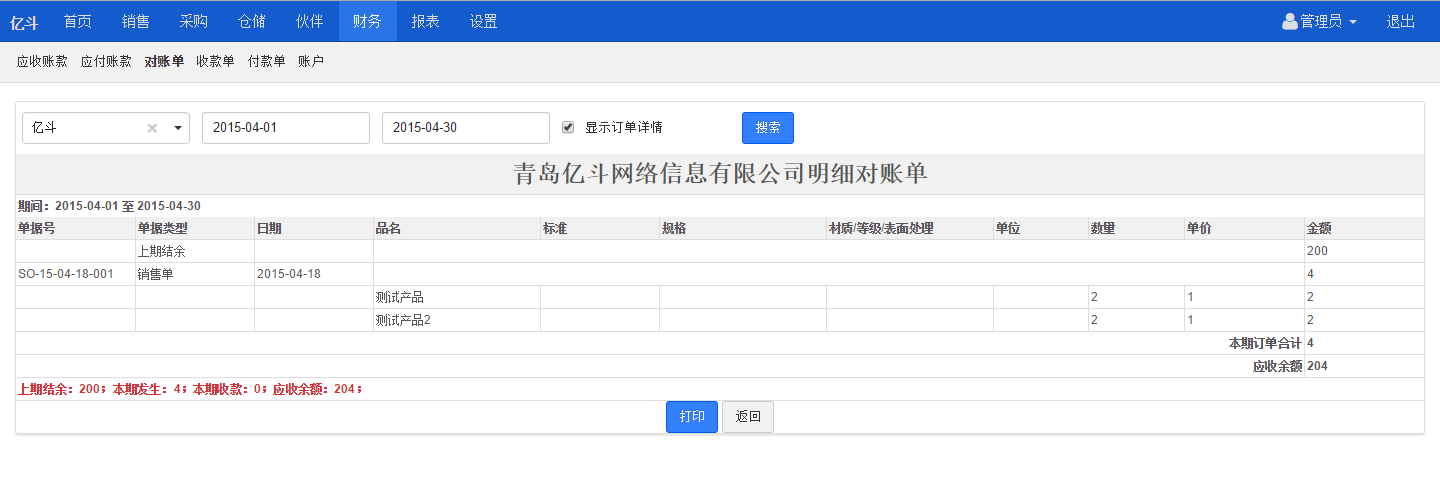Viewport: 1440px width, 504px height.
Task: Switch to the 应收账款 tab
Action: [42, 61]
